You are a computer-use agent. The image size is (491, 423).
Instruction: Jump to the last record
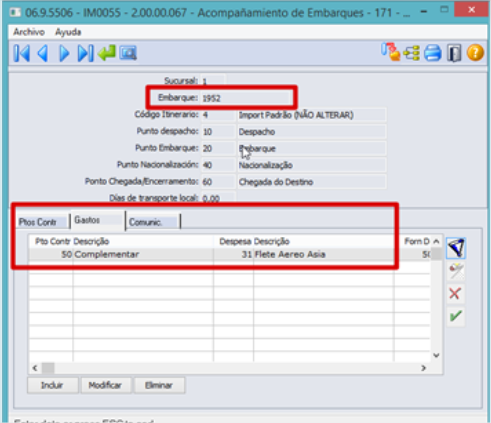(85, 53)
